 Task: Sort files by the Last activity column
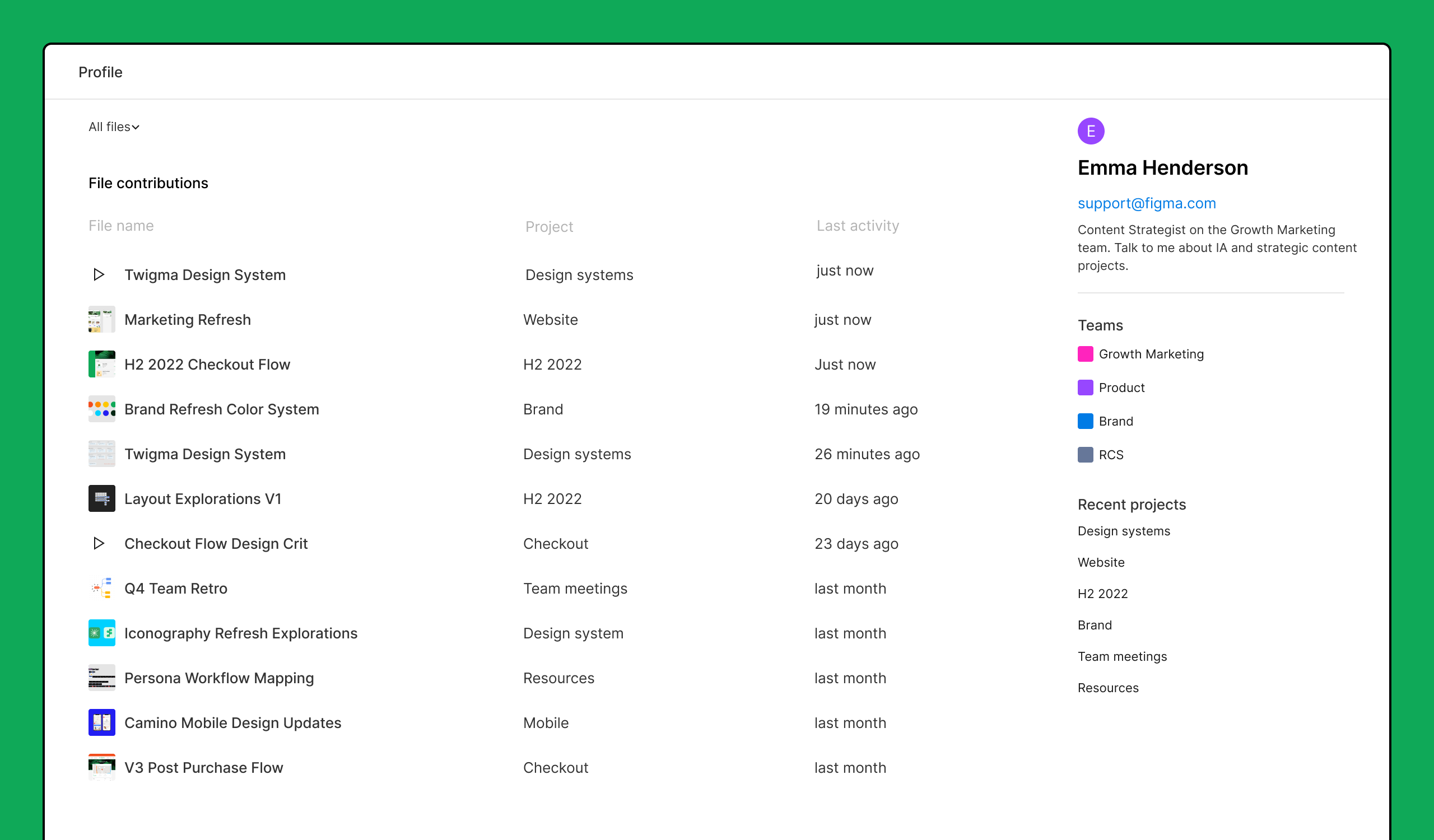[858, 225]
